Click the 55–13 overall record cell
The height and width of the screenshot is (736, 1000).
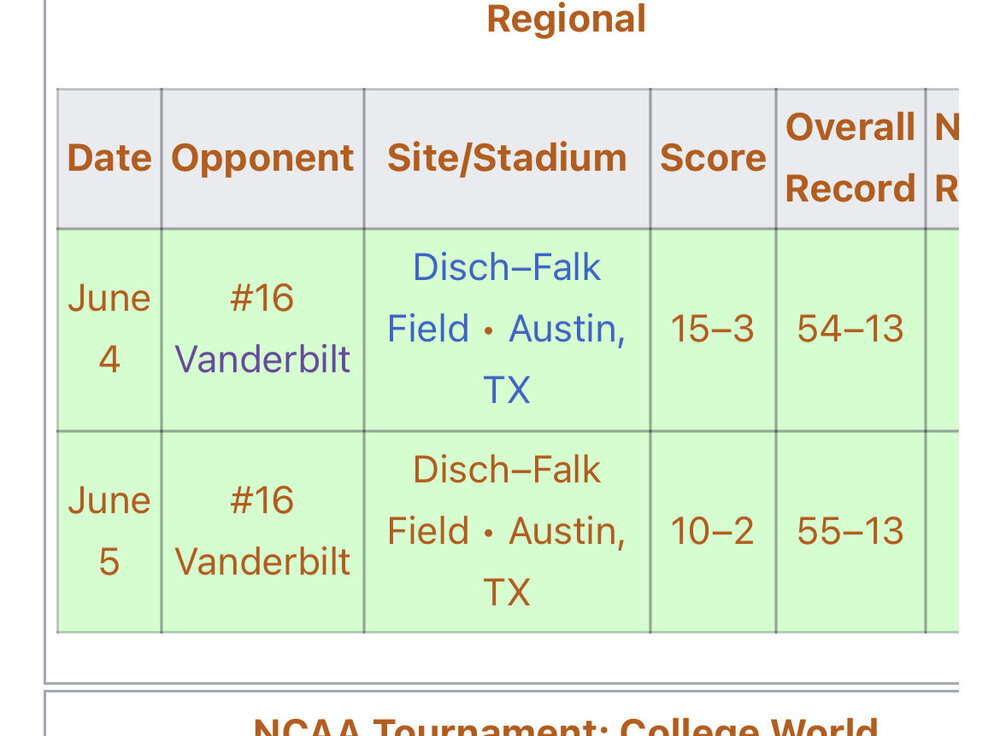[850, 531]
